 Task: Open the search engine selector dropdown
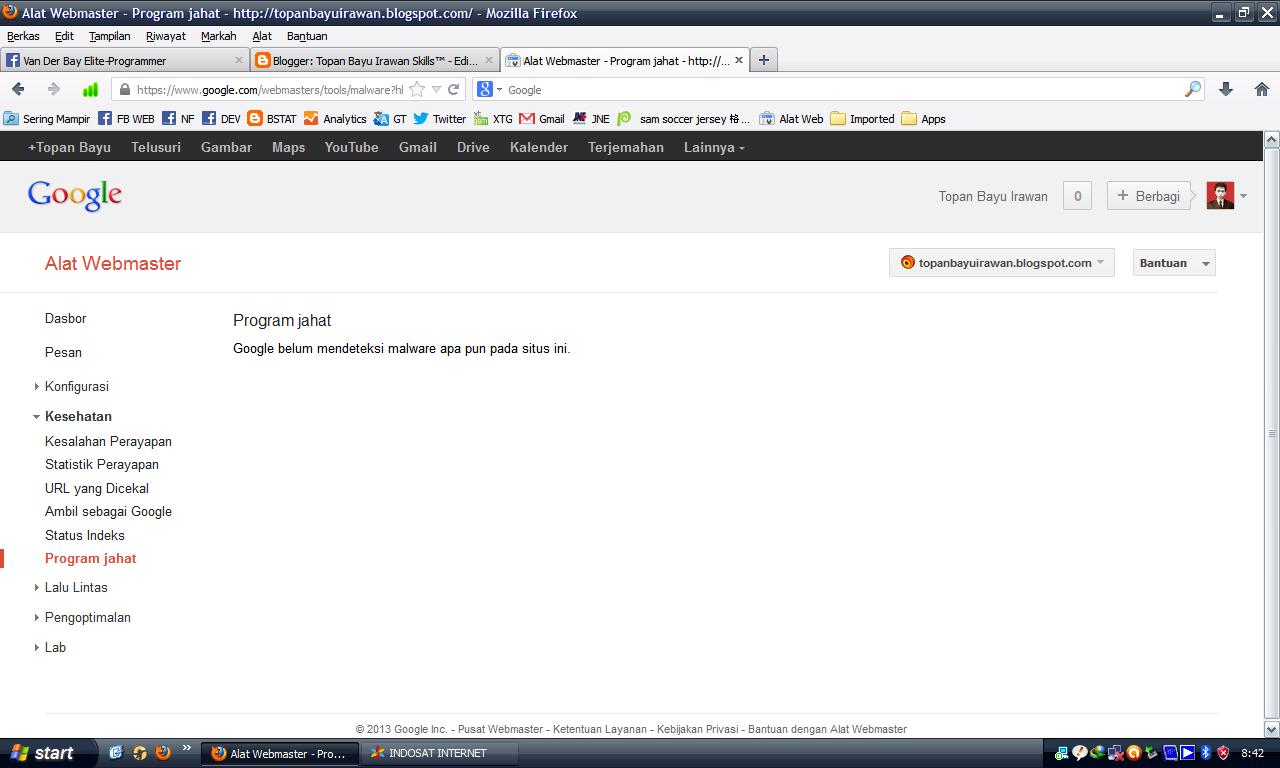click(488, 89)
